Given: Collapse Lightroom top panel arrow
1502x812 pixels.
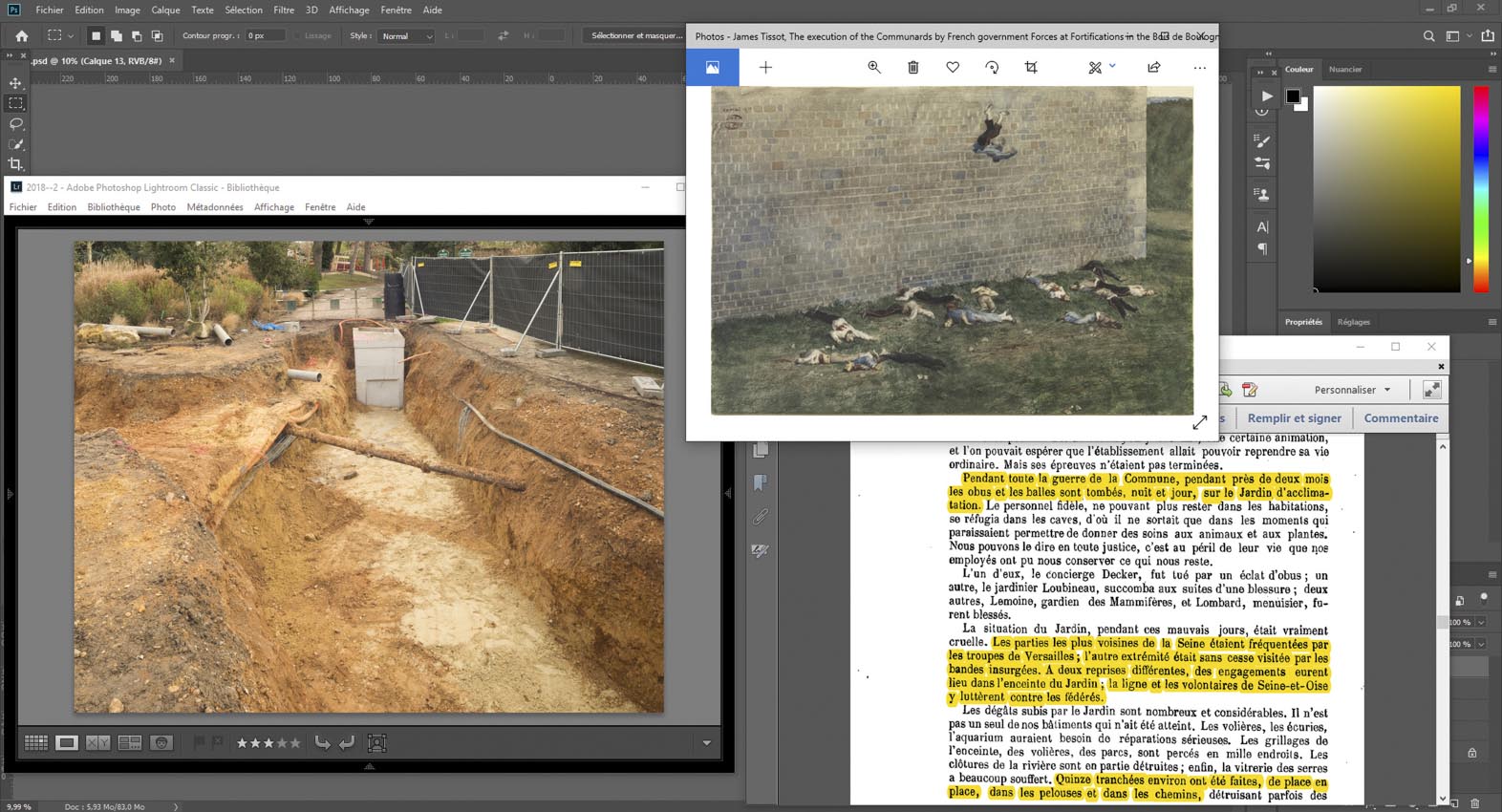Looking at the screenshot, I should [x=369, y=222].
